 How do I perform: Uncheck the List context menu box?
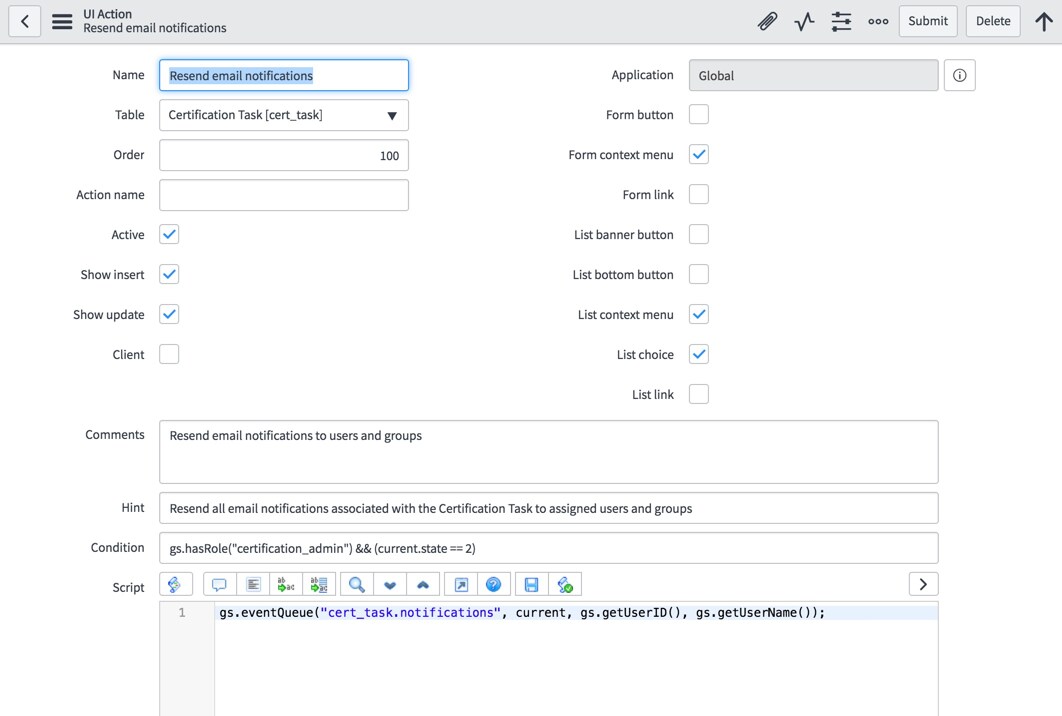click(699, 314)
